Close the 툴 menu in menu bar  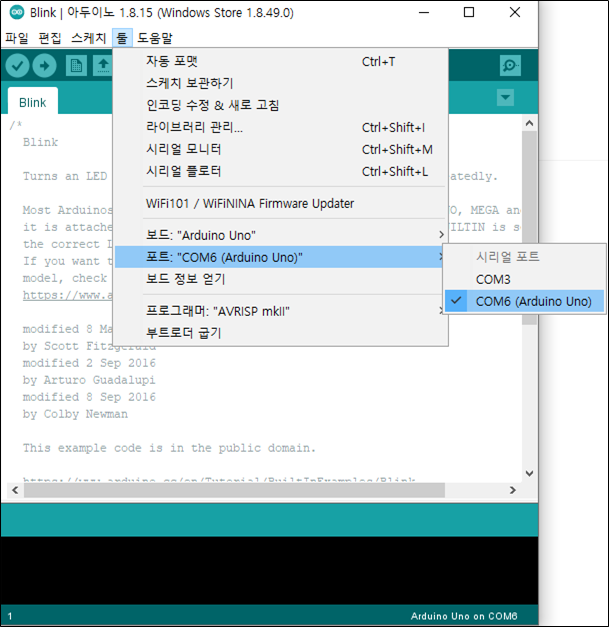click(x=122, y=38)
